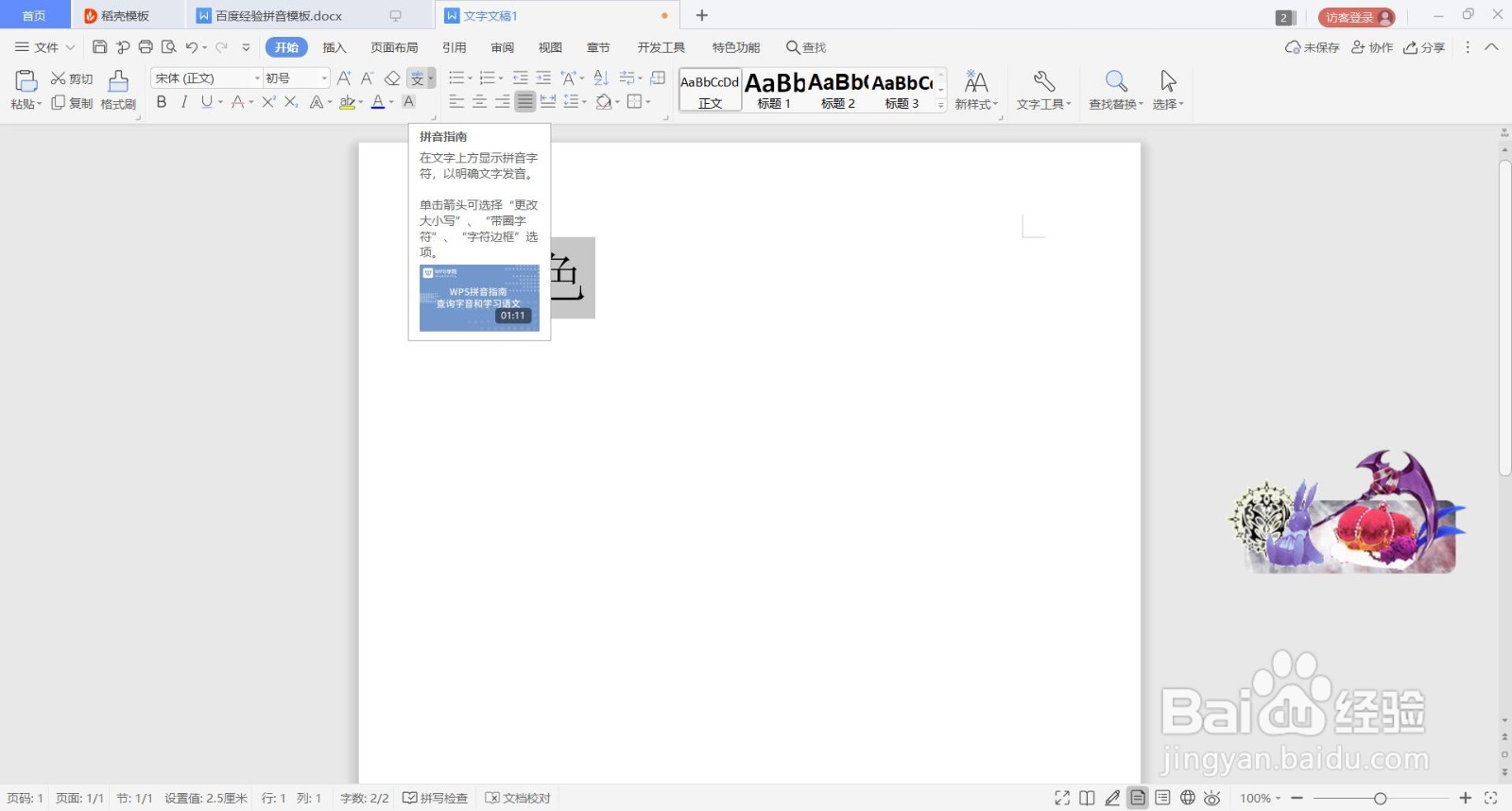Viewport: 1512px width, 811px height.
Task: Click the Copy button
Action: (x=72, y=103)
